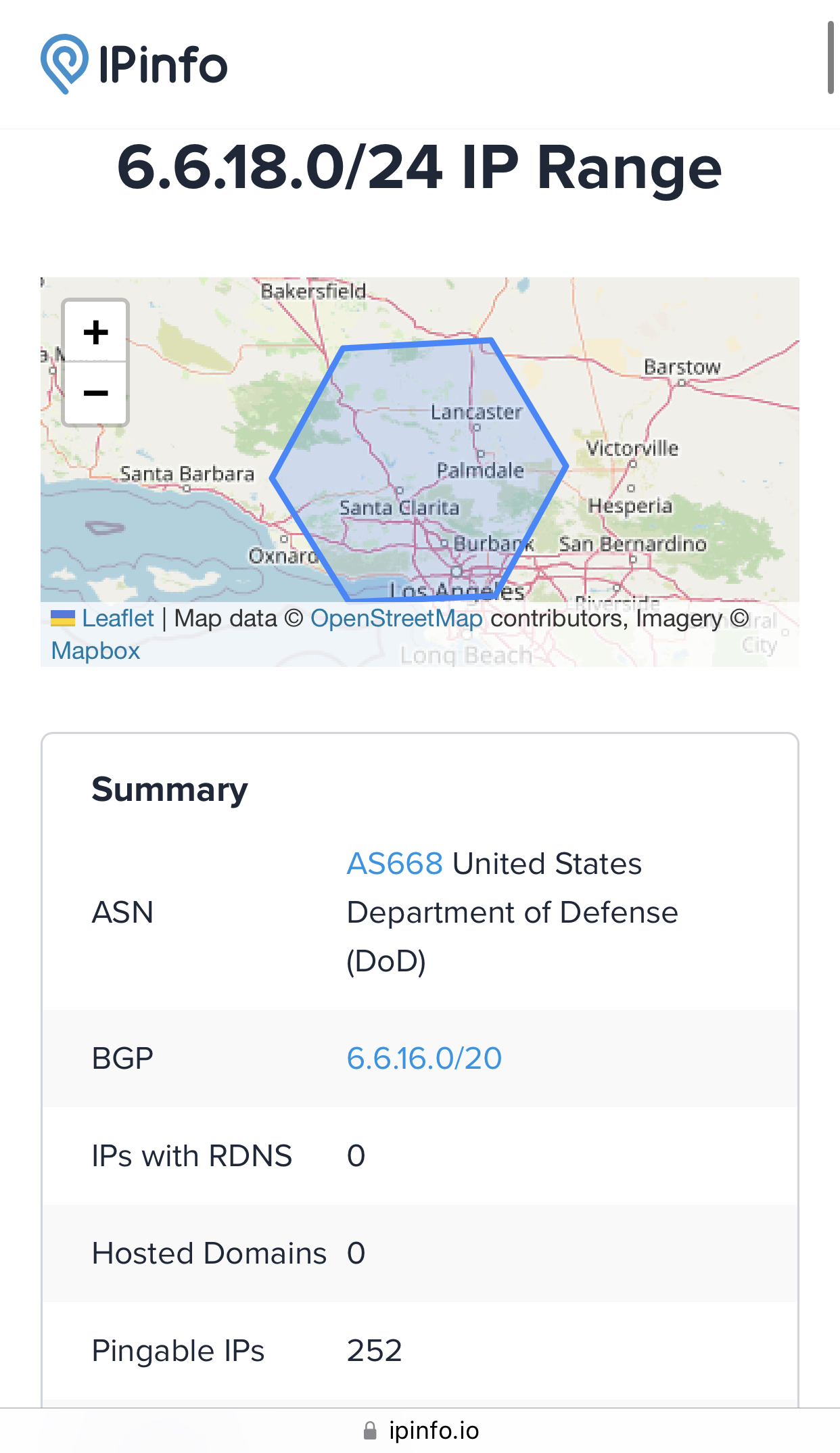Viewport: 840px width, 1453px height.
Task: Click the 'Department of Defense' text
Action: coord(513,913)
